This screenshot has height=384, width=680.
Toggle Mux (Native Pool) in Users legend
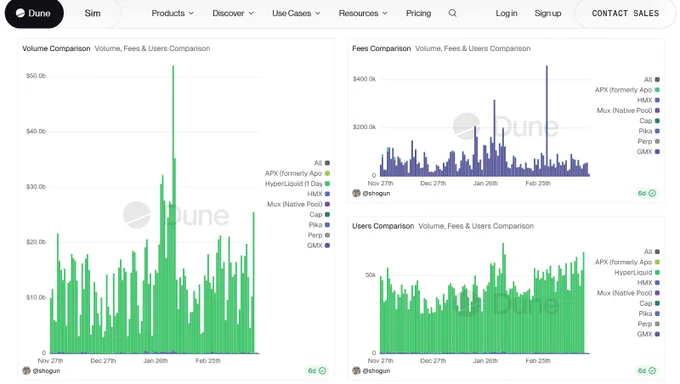pyautogui.click(x=628, y=293)
